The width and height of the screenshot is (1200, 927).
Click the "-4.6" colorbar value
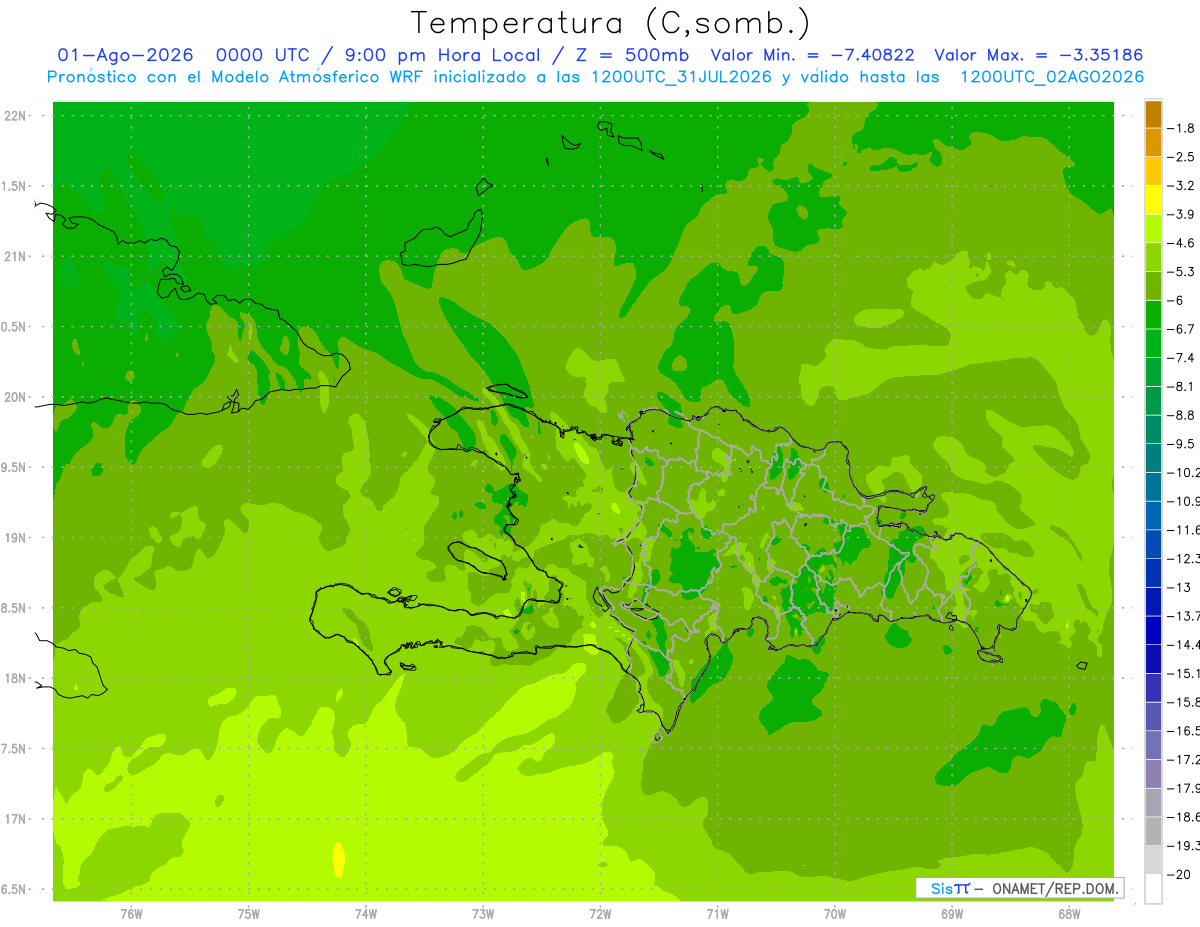(1182, 243)
